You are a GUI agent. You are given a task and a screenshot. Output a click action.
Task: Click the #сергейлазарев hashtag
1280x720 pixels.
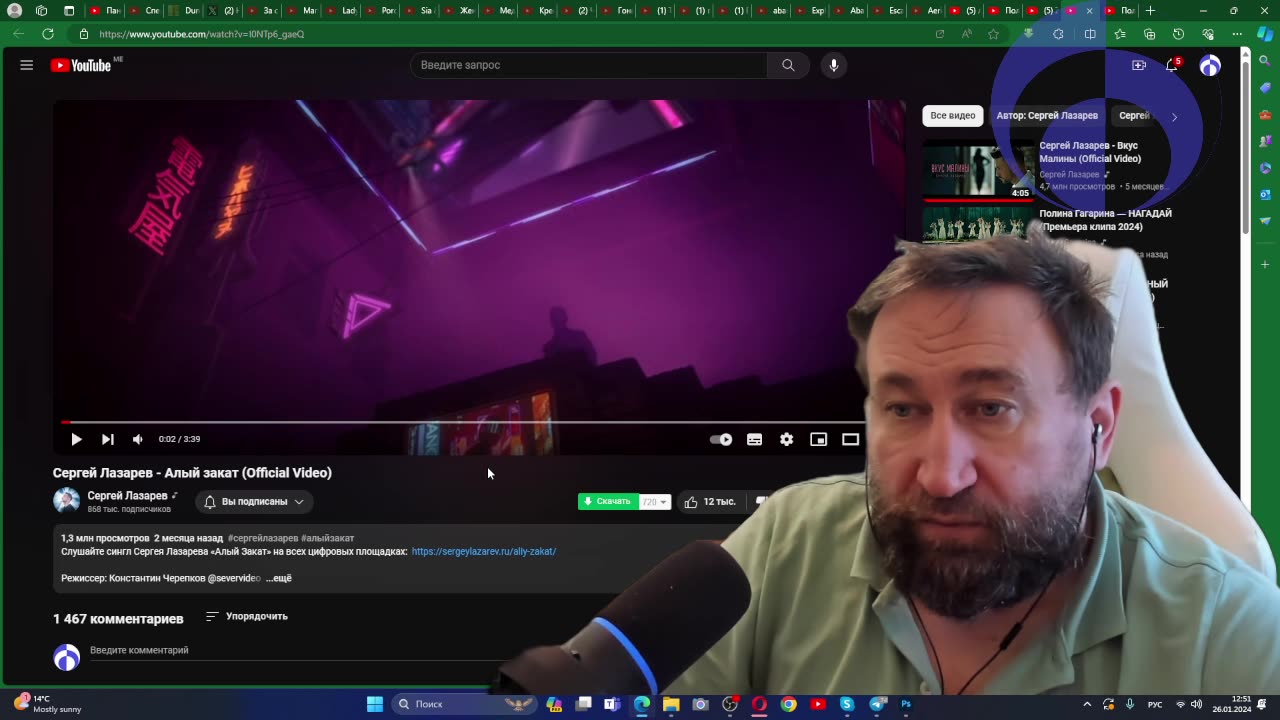[x=263, y=538]
